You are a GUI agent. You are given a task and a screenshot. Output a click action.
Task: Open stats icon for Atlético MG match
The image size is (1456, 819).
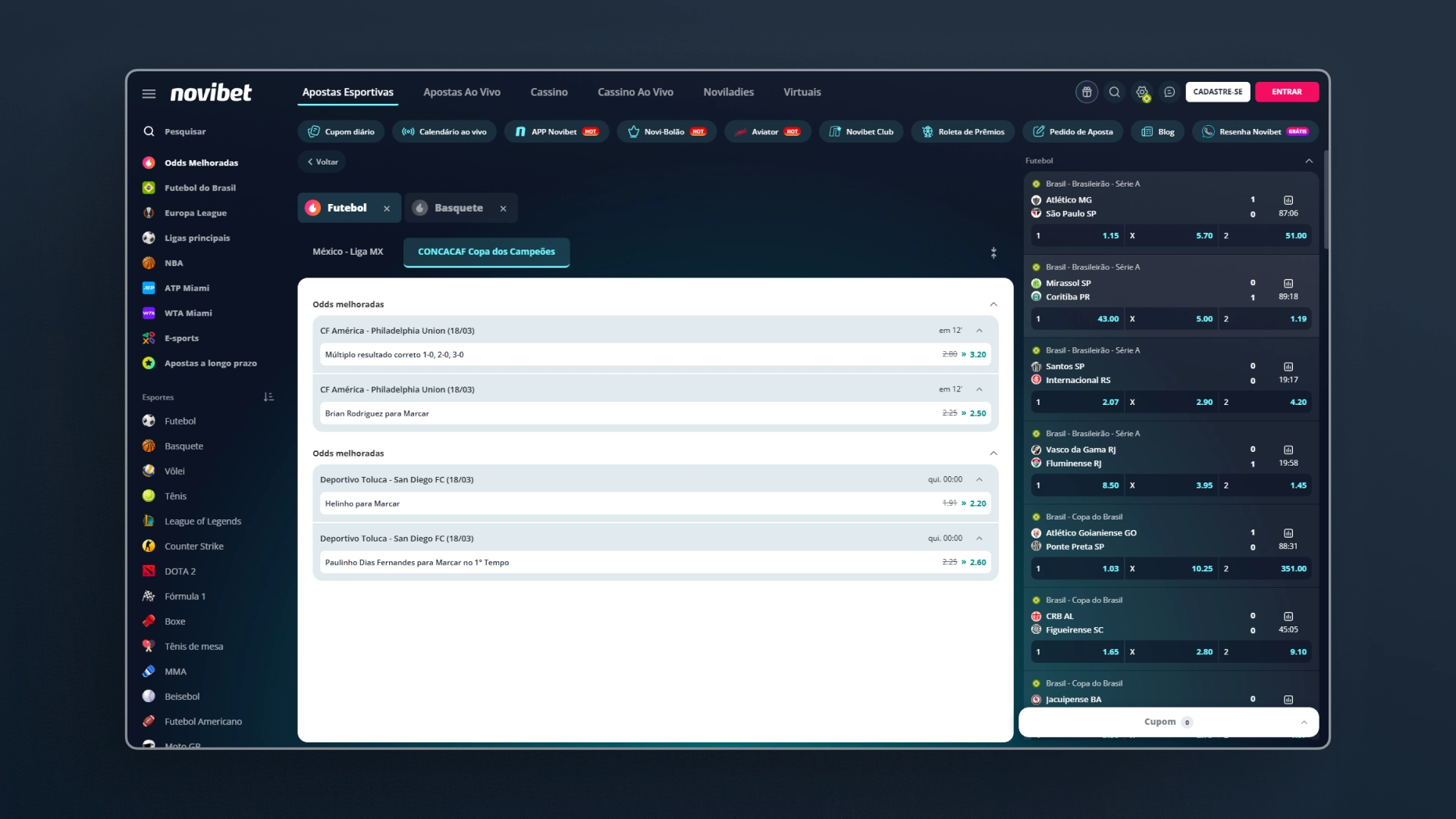1288,200
